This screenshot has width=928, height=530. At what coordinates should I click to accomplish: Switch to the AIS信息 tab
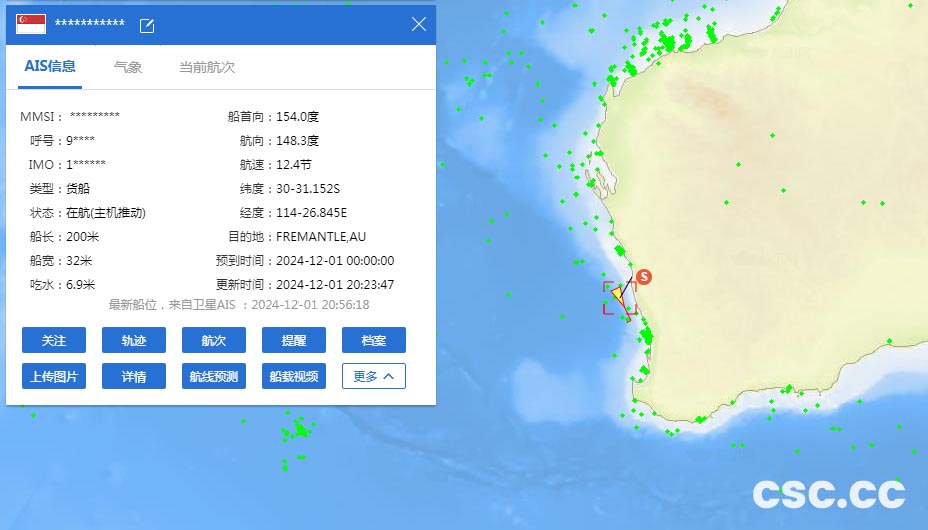[x=50, y=67]
